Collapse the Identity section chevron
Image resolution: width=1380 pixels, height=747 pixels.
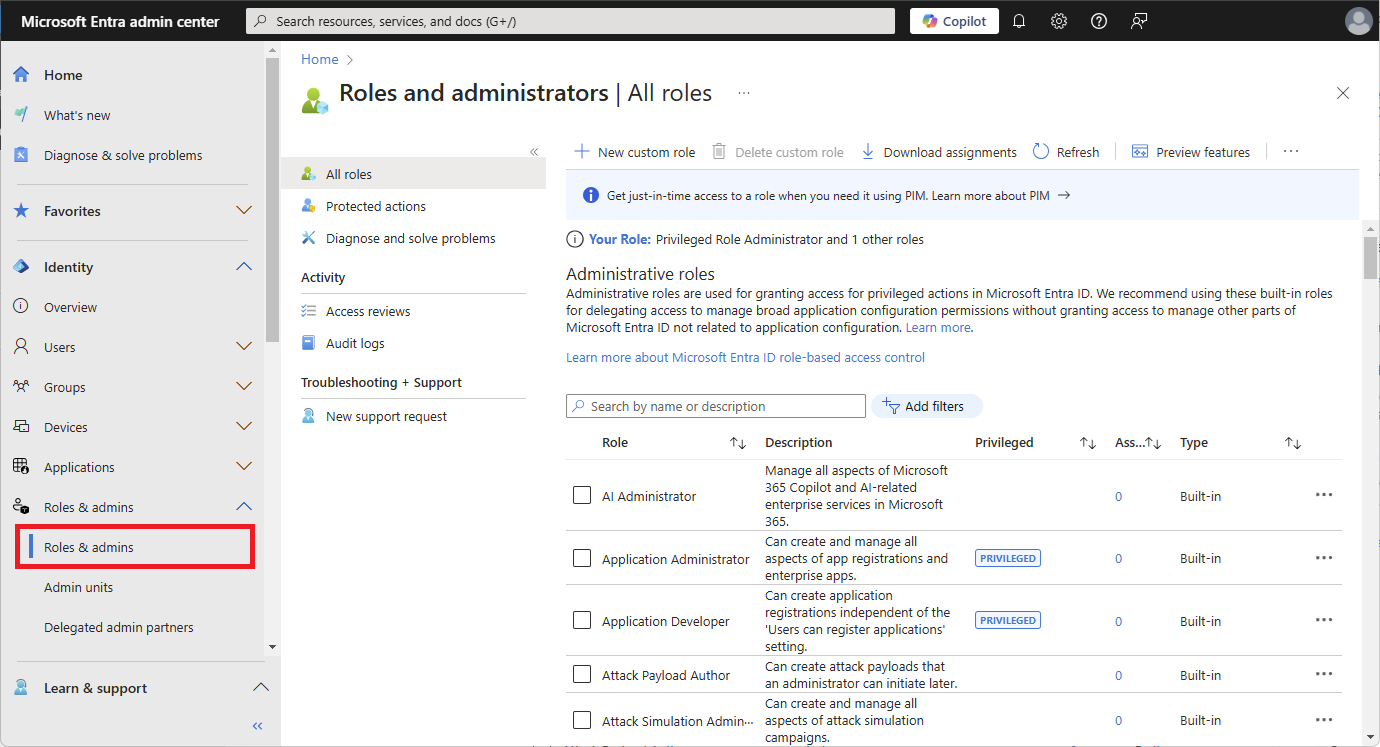pyautogui.click(x=243, y=267)
